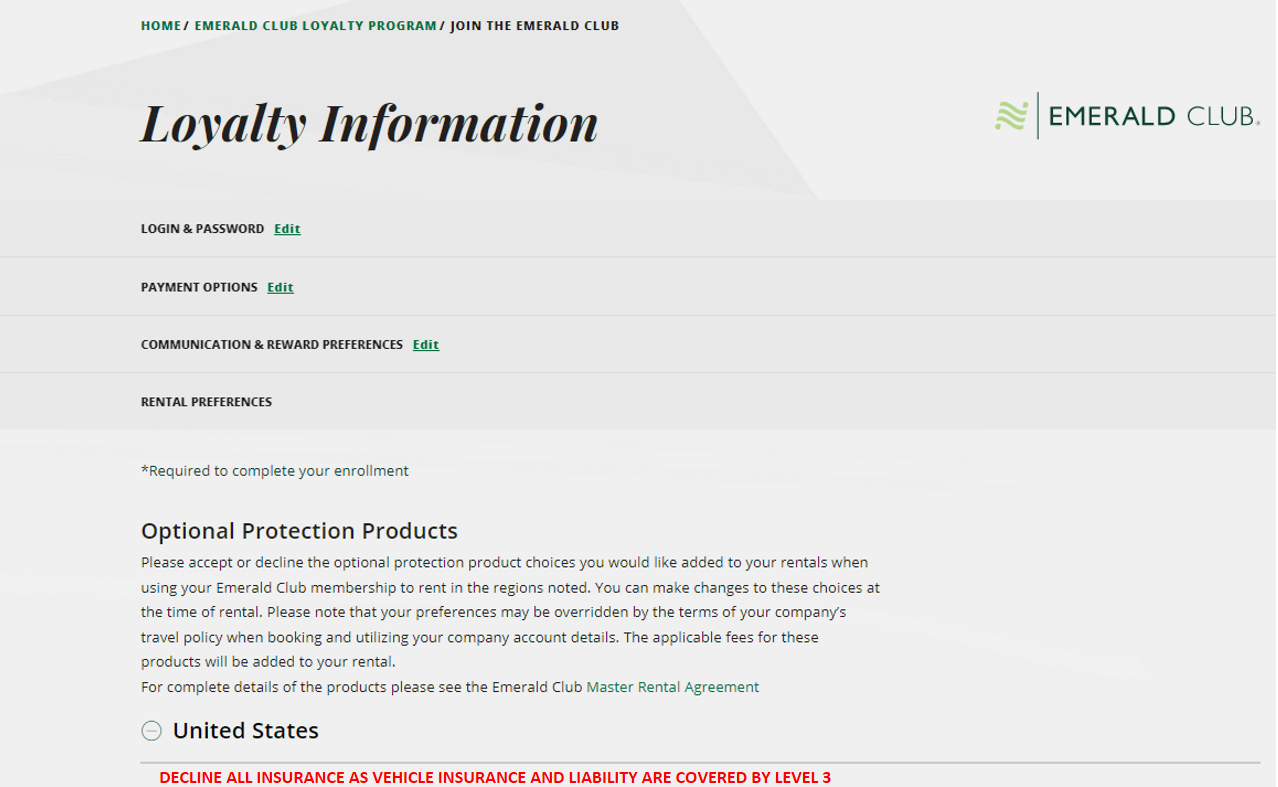Edit the Payment Options section
Screen dimensions: 1278x787
(x=280, y=287)
